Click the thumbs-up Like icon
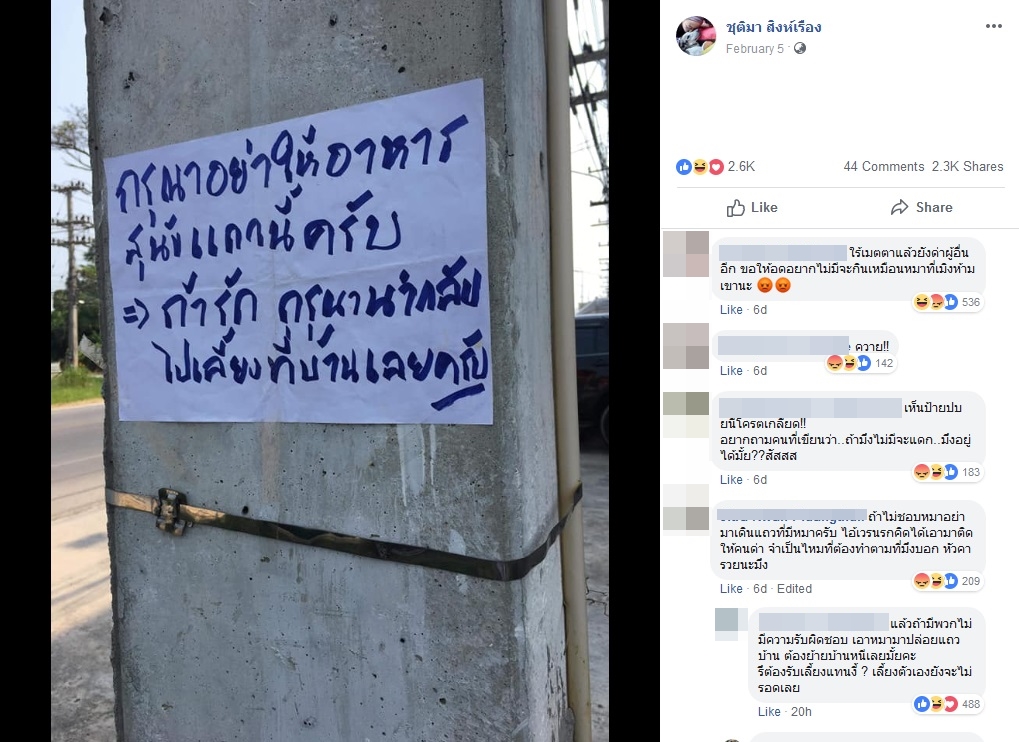 pyautogui.click(x=736, y=208)
